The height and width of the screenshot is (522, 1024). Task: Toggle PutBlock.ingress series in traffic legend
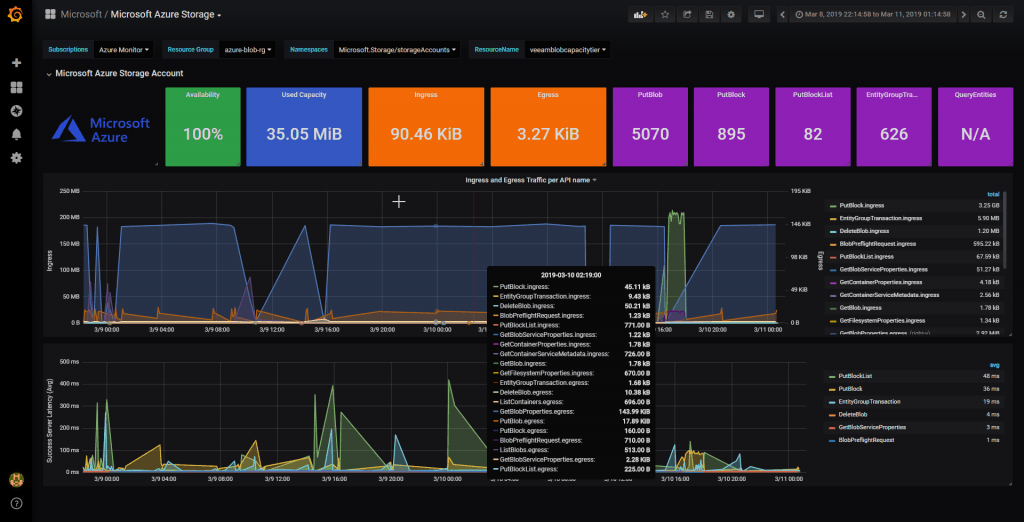(x=861, y=205)
